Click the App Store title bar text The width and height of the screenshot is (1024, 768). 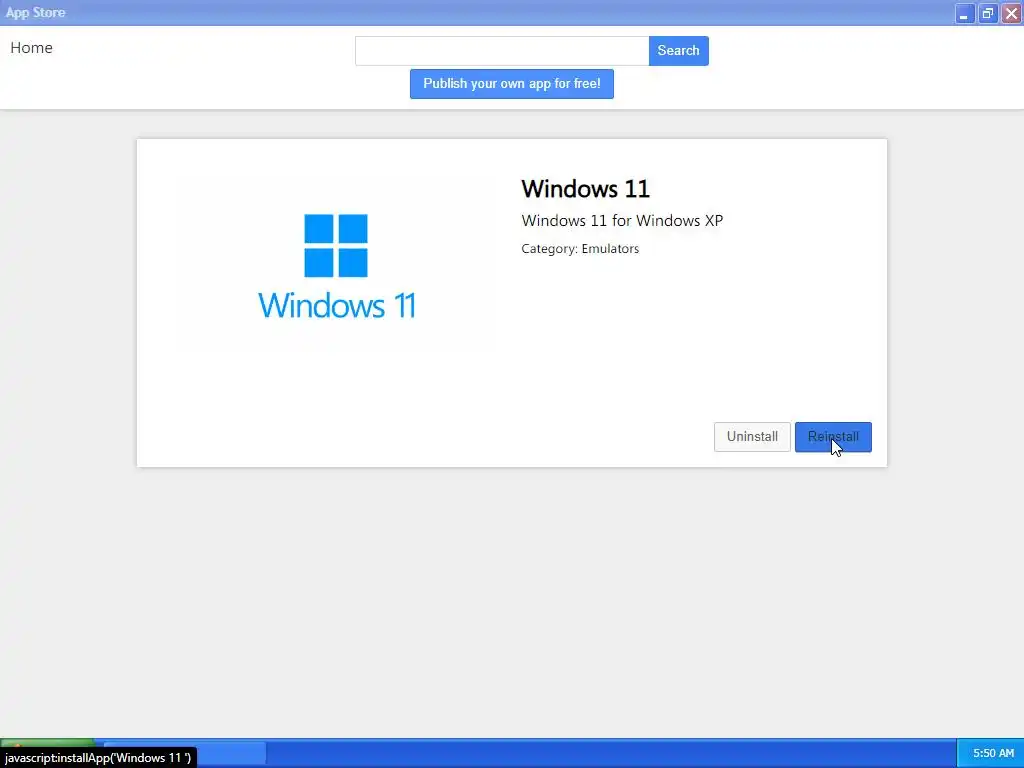point(35,12)
